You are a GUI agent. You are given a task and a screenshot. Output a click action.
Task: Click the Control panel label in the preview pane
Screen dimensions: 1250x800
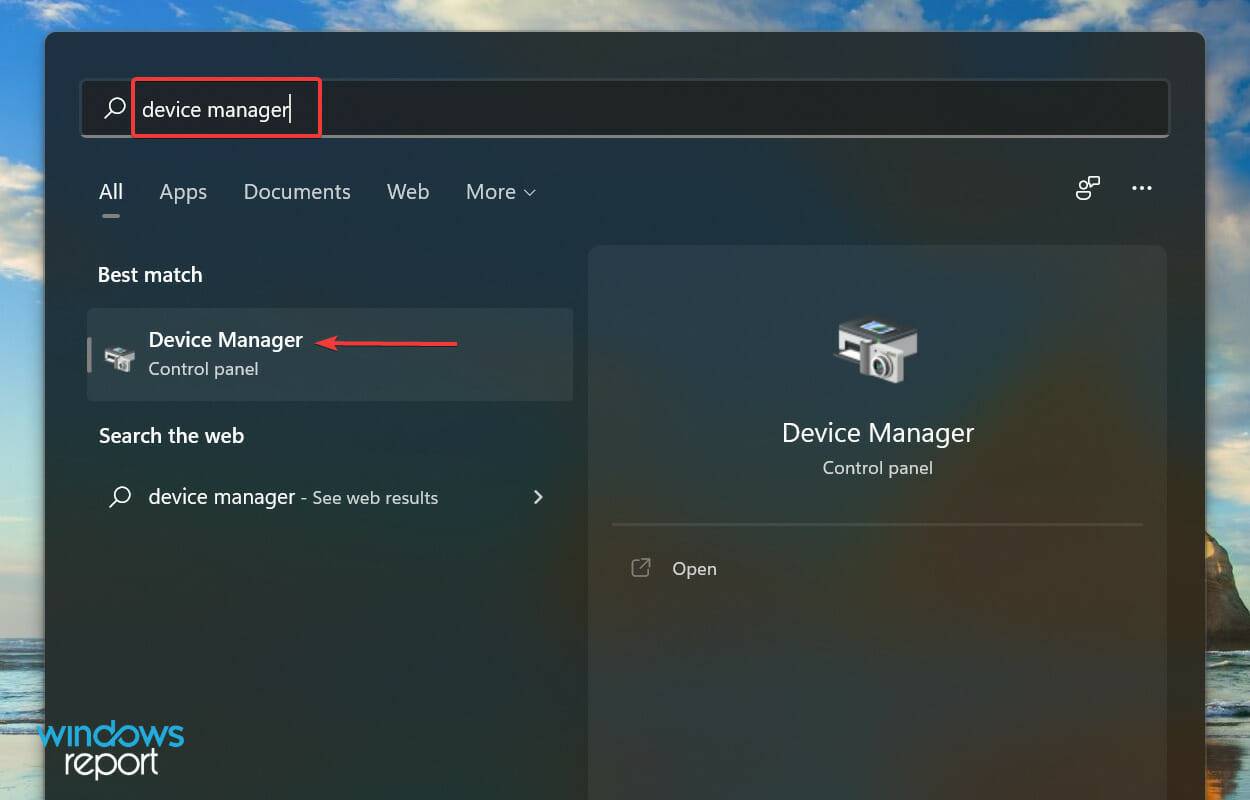pos(877,467)
